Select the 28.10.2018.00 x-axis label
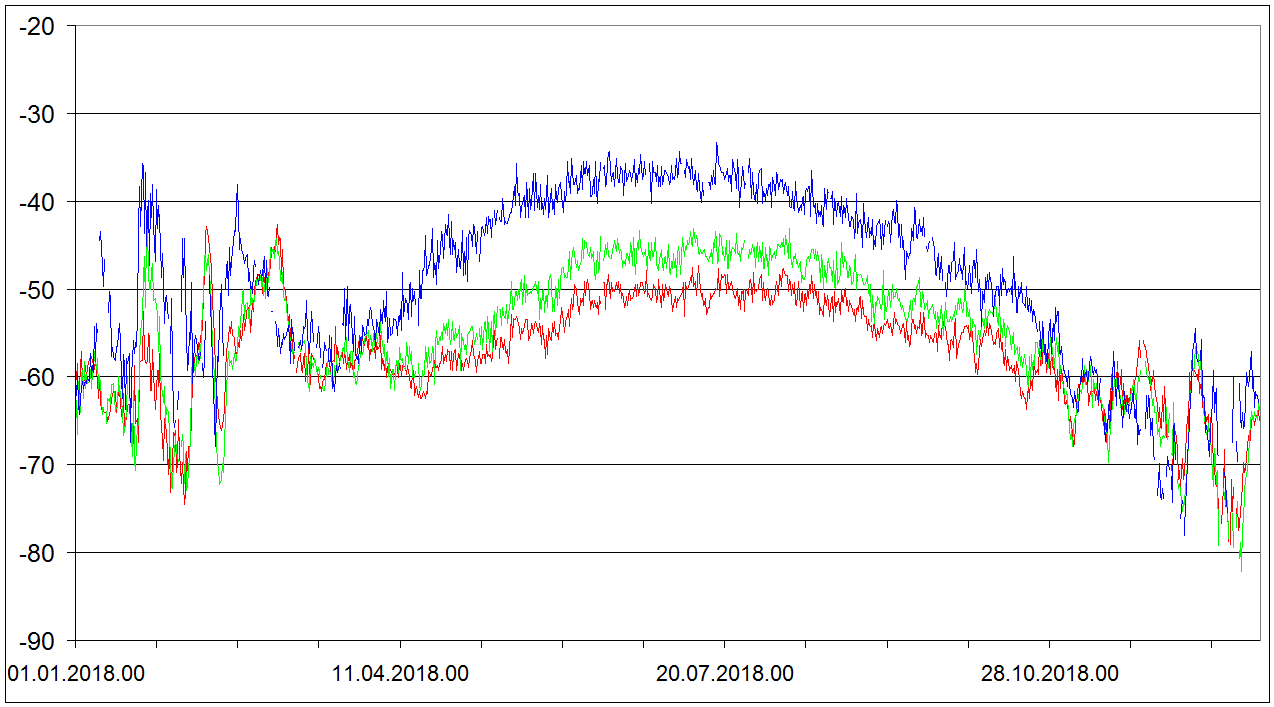 pyautogui.click(x=1049, y=673)
